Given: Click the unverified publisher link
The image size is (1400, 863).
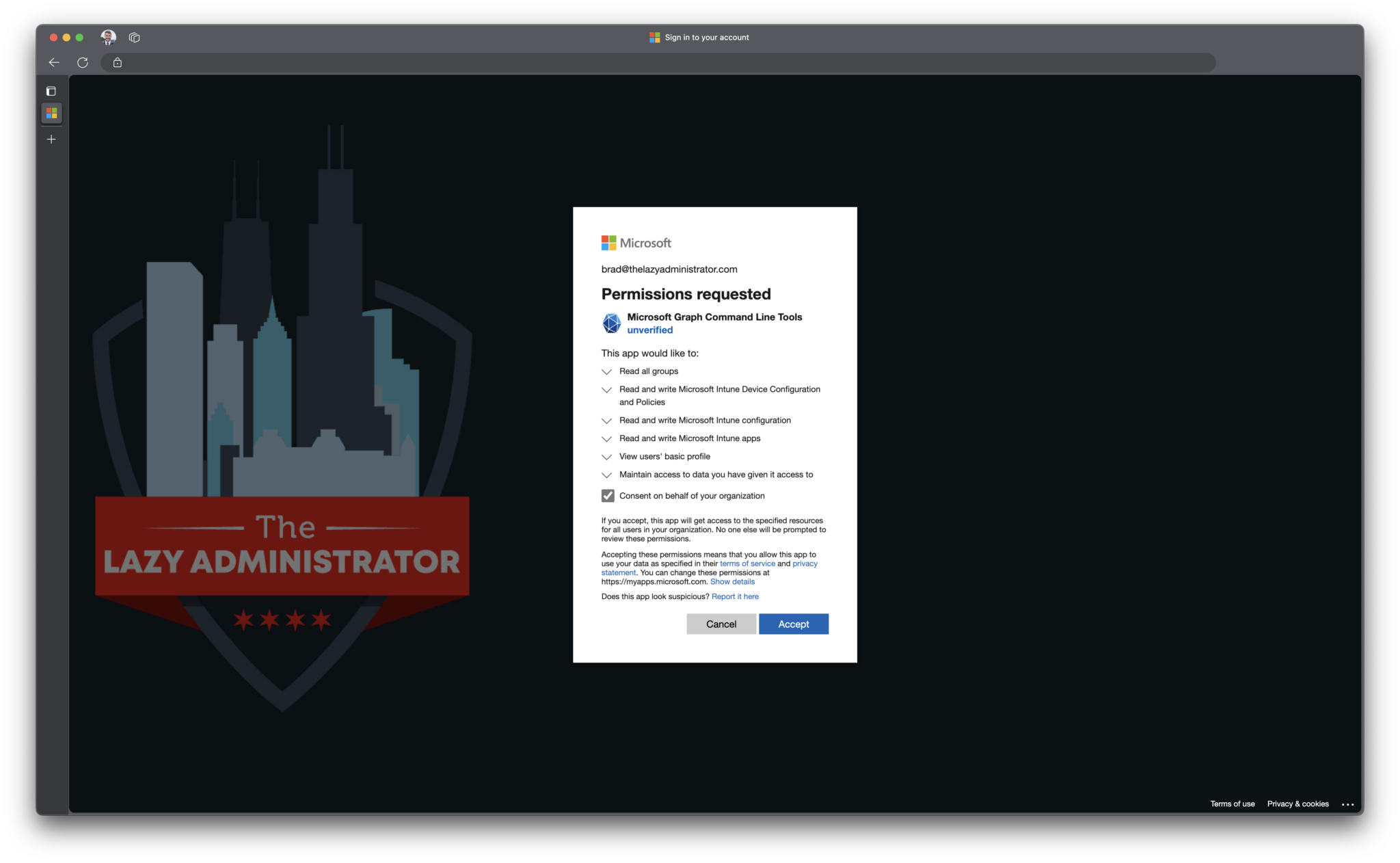Looking at the screenshot, I should pyautogui.click(x=650, y=330).
